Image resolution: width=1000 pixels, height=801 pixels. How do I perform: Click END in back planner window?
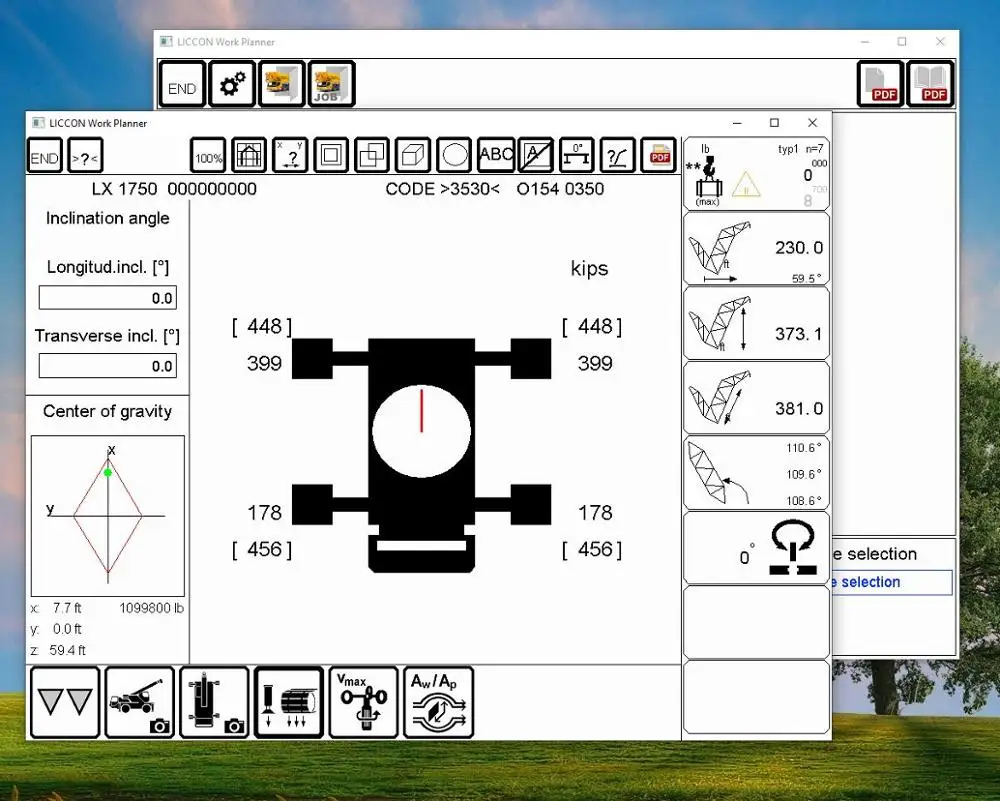(182, 84)
